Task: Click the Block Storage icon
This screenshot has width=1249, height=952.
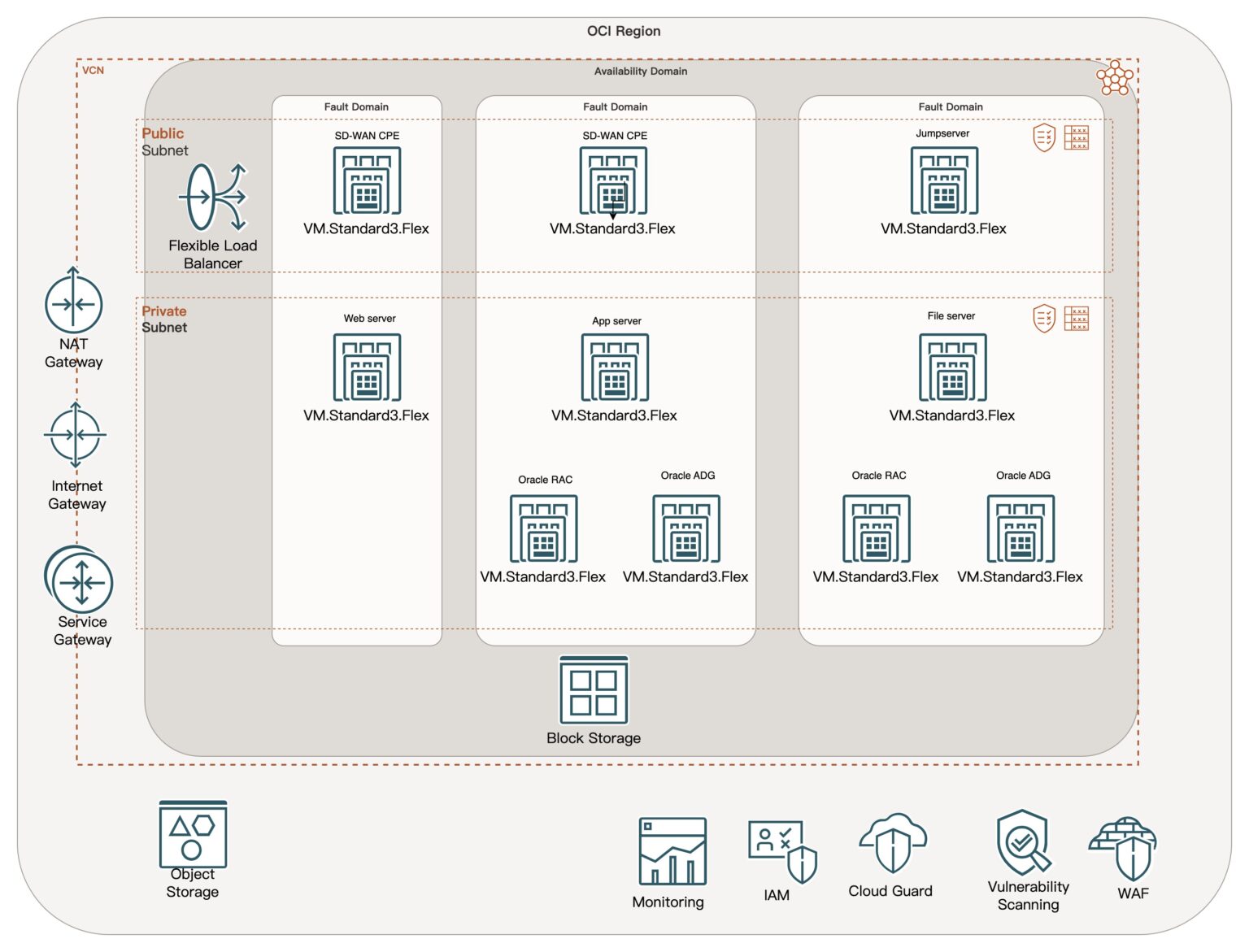Action: point(594,691)
